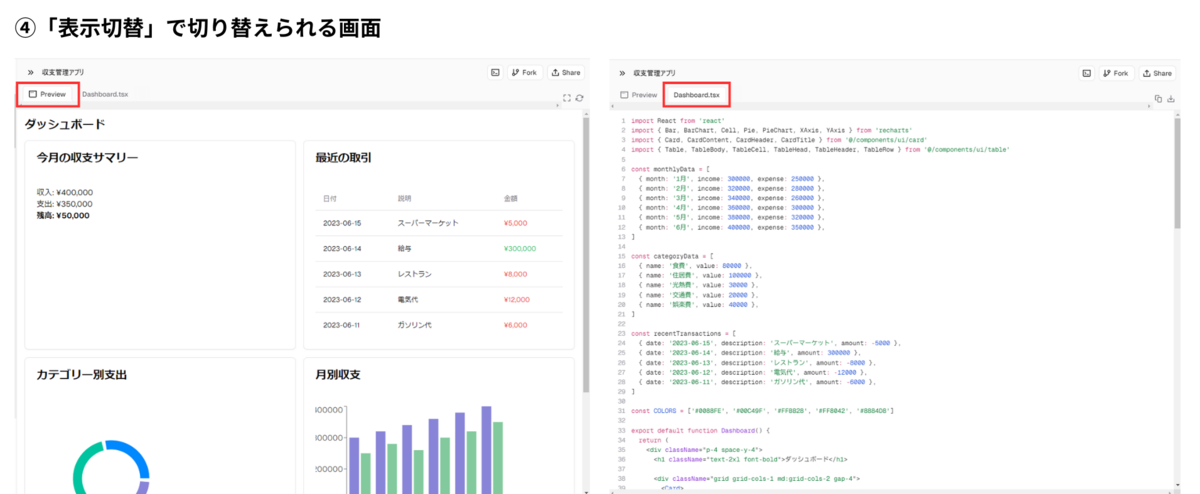Open Dashboard.tsx tab in left panel
This screenshot has height=494, width=1200.
point(105,94)
